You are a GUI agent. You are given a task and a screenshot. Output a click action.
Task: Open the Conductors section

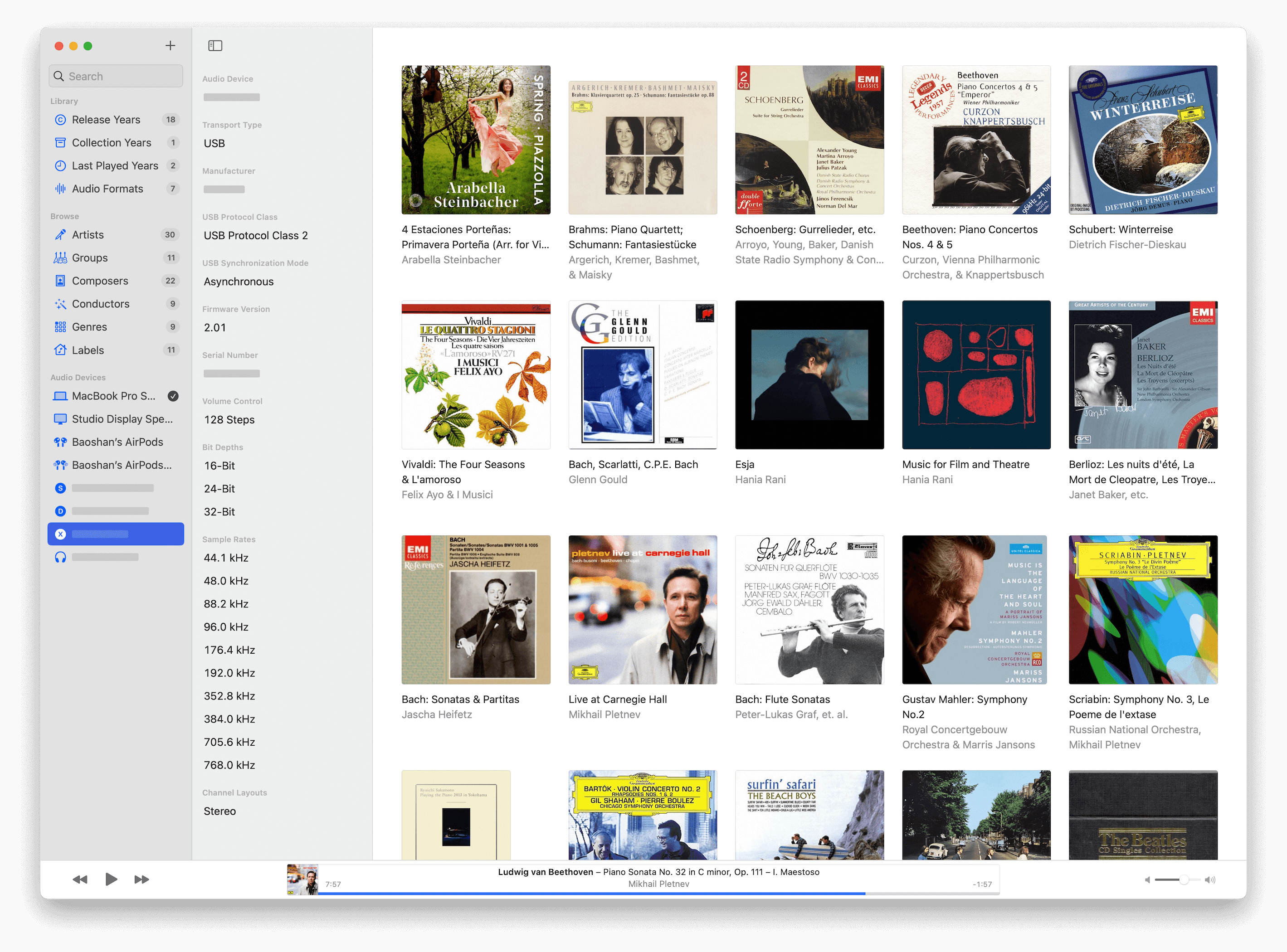[100, 304]
